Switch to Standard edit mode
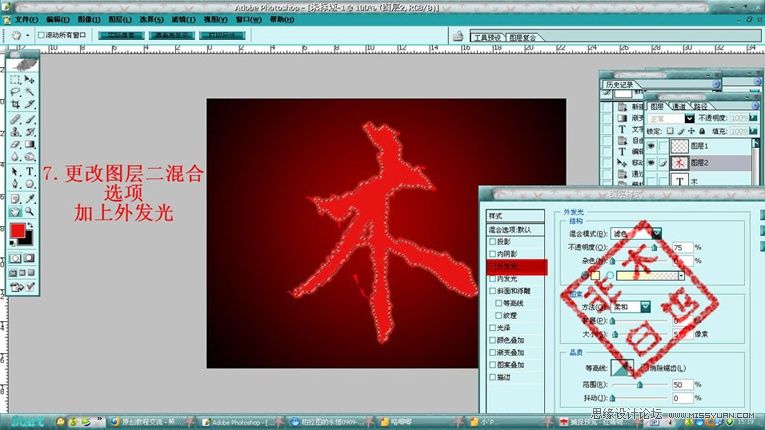 point(15,258)
